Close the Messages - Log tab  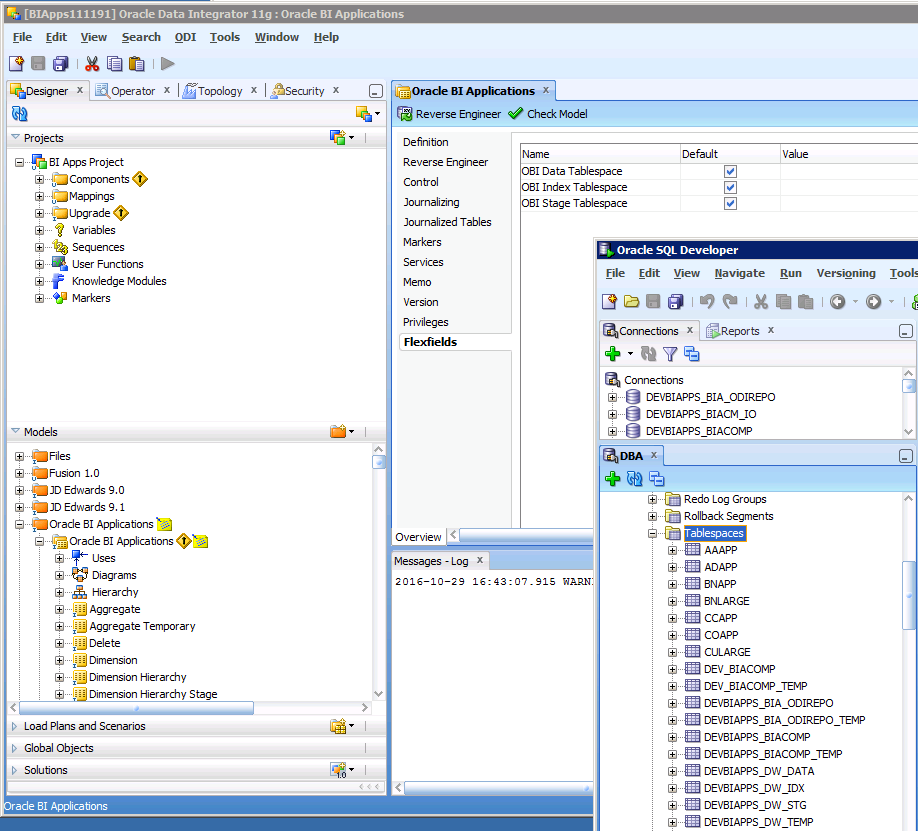(479, 560)
